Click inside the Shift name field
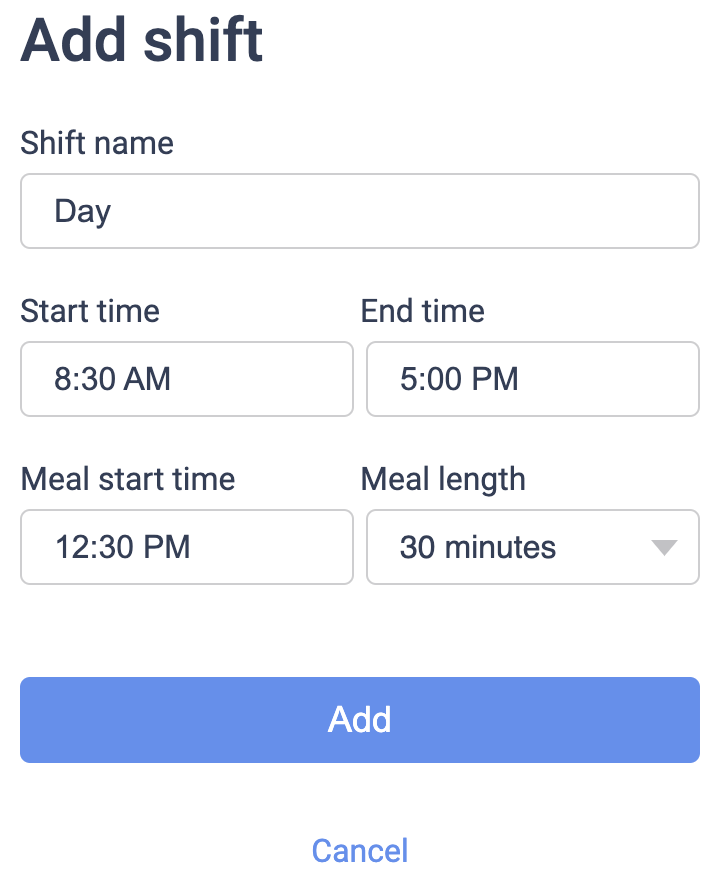Screen dimensions: 720x887 click(x=360, y=211)
